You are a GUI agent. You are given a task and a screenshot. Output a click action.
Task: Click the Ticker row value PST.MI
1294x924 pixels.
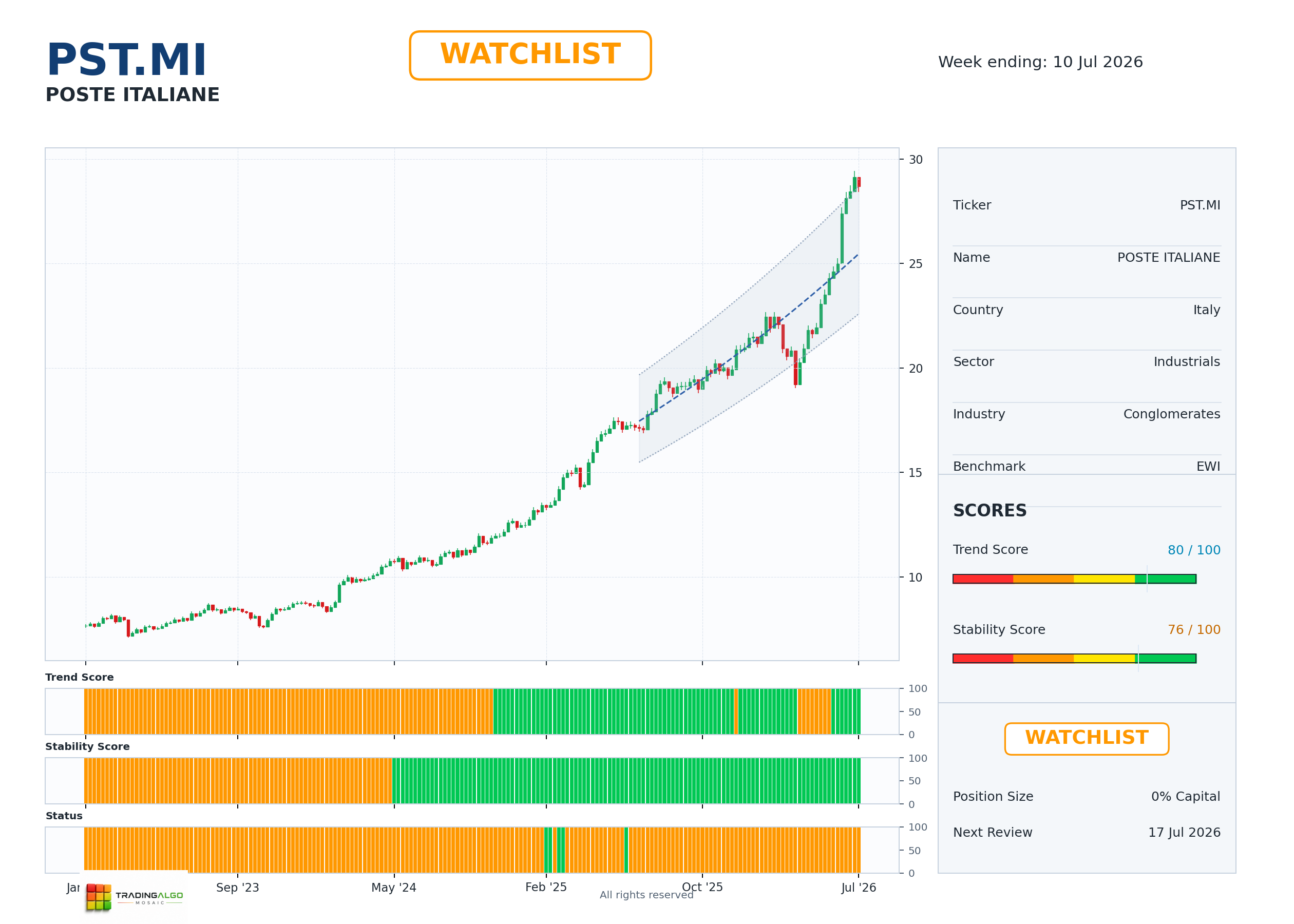point(1200,205)
